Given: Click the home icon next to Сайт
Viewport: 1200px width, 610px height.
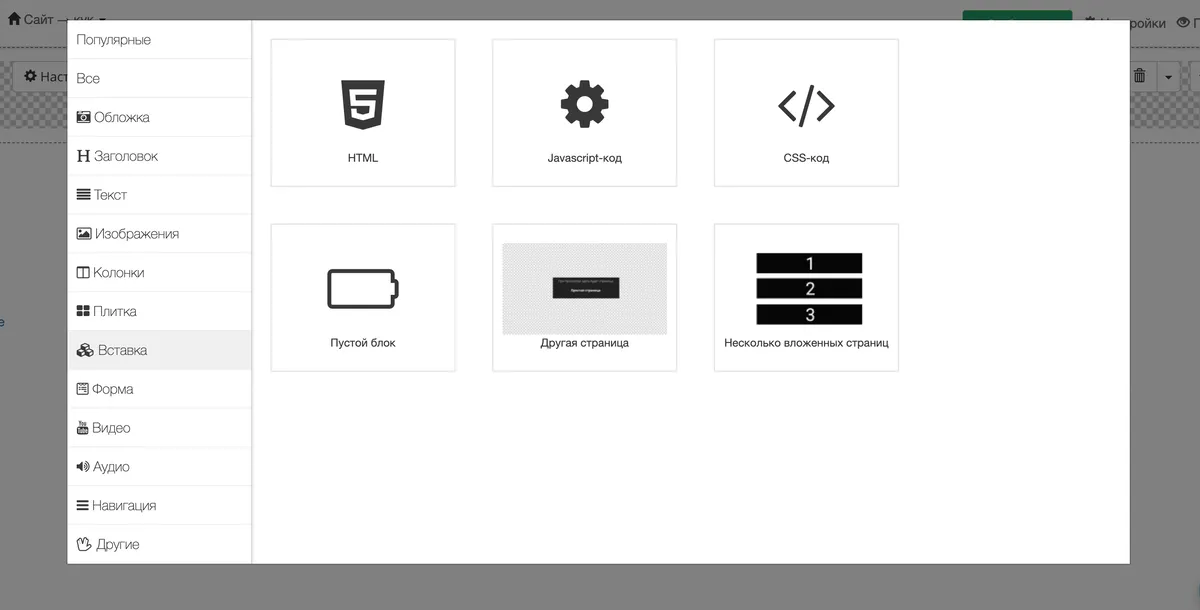Looking at the screenshot, I should (x=14, y=19).
